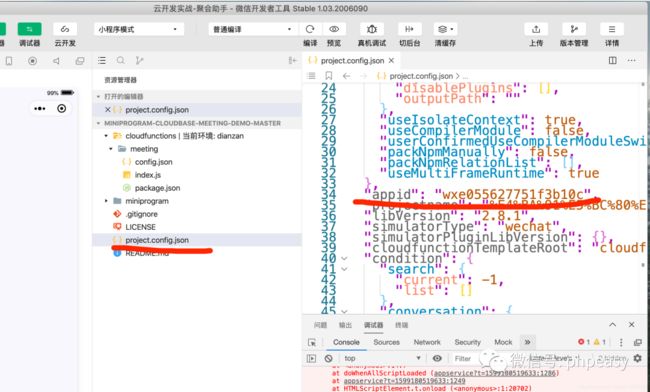Go back with the left arrow icon
Viewport: 650px width, 392px height.
click(x=347, y=76)
